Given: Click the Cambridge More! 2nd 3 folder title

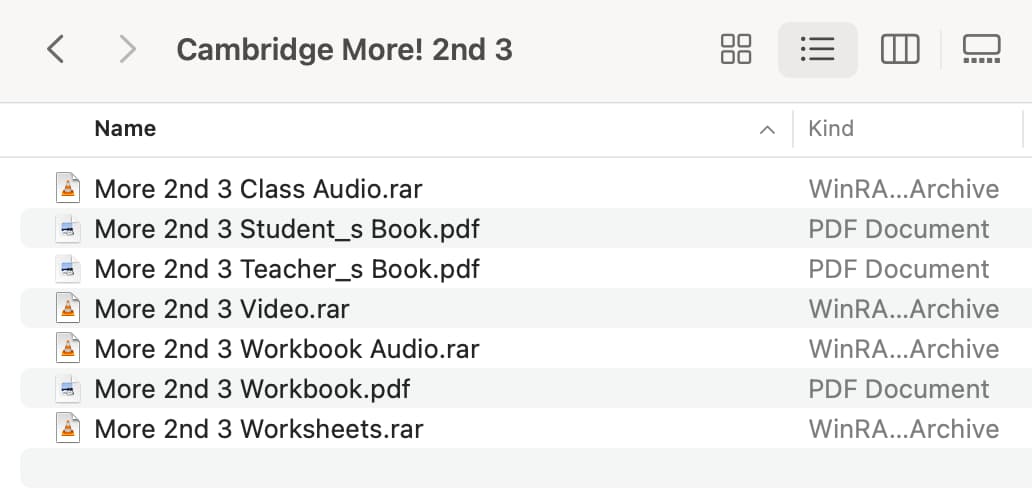Looking at the screenshot, I should point(344,50).
